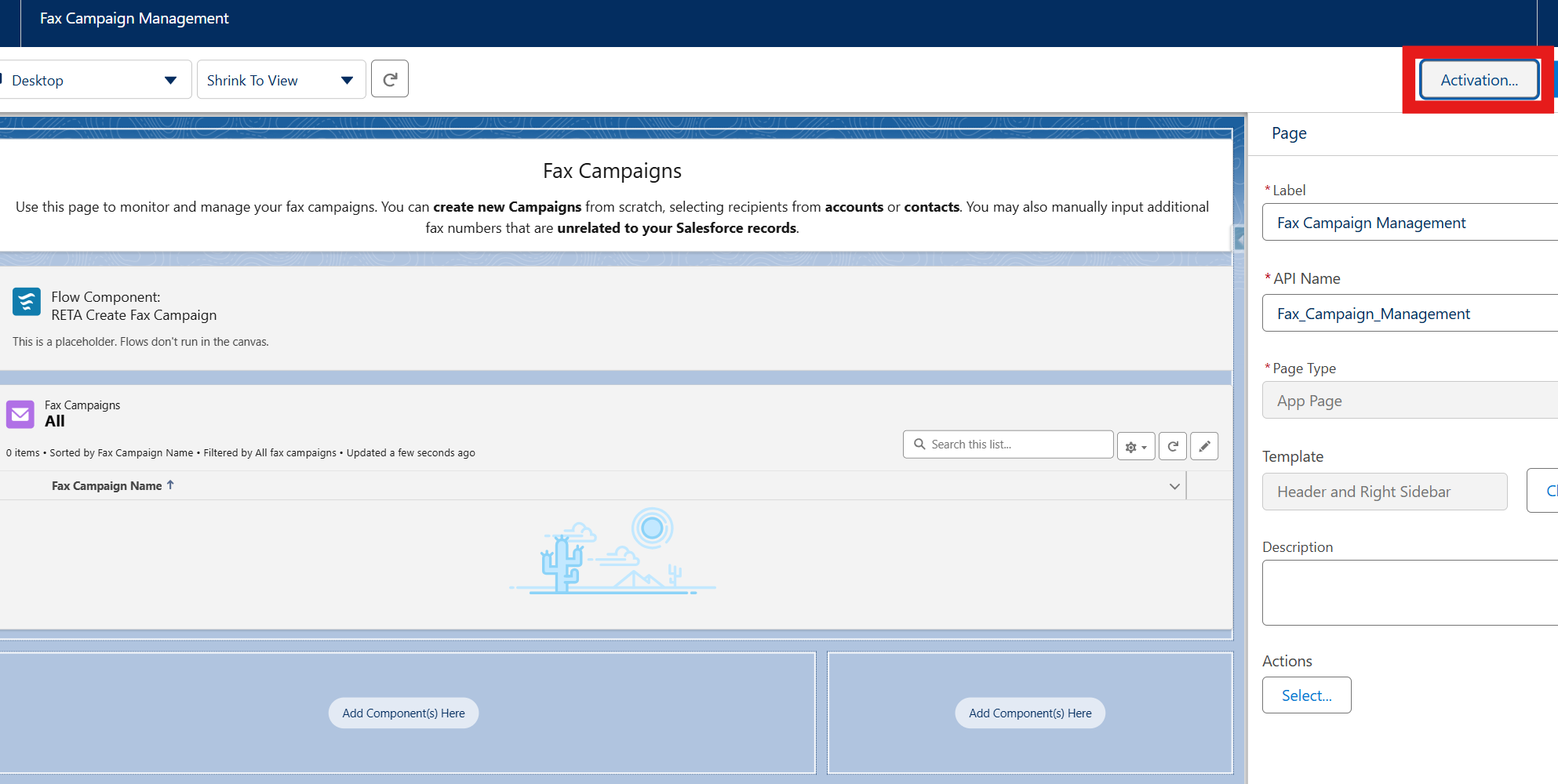Open Fax Campaign Name column chevron menu
The width and height of the screenshot is (1558, 784).
coord(1174,486)
